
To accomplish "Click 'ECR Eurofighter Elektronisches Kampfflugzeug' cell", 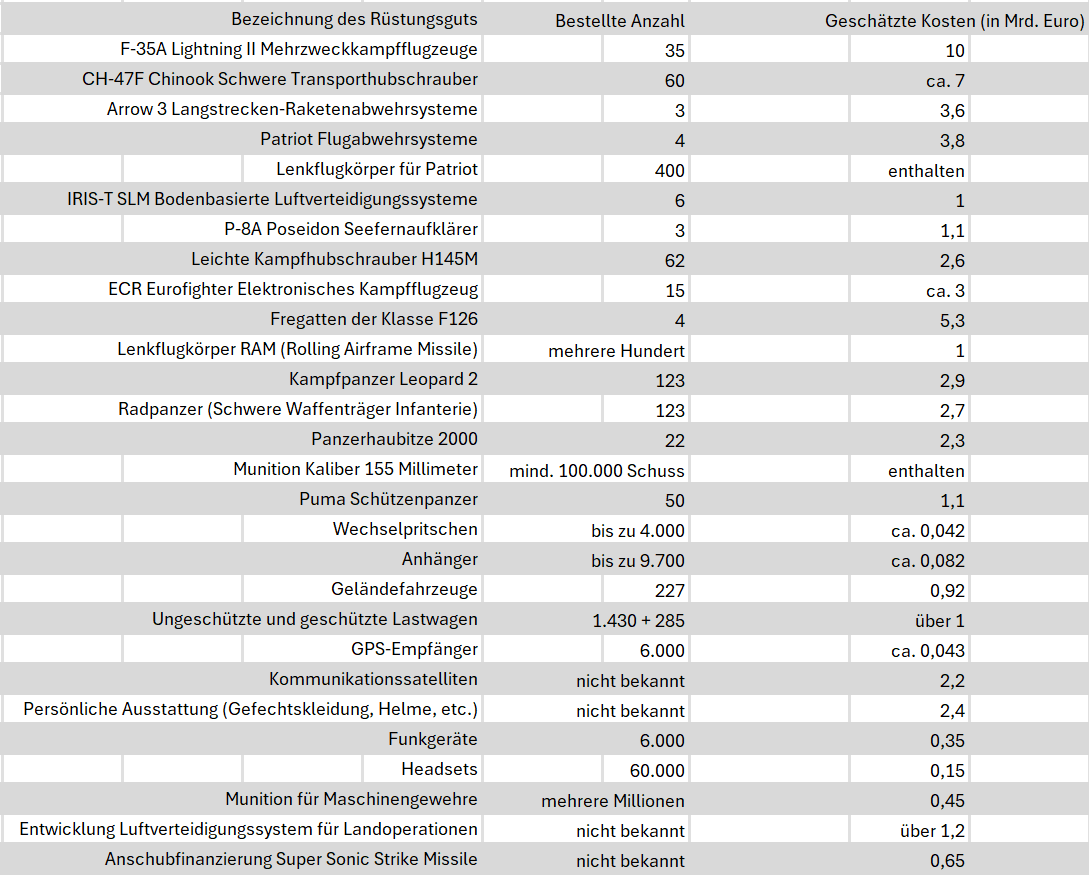I will pyautogui.click(x=293, y=289).
